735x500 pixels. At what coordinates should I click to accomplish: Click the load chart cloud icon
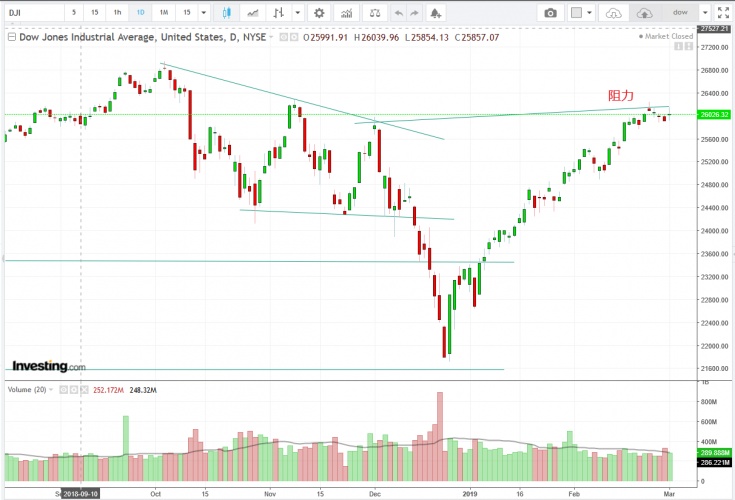coord(614,13)
